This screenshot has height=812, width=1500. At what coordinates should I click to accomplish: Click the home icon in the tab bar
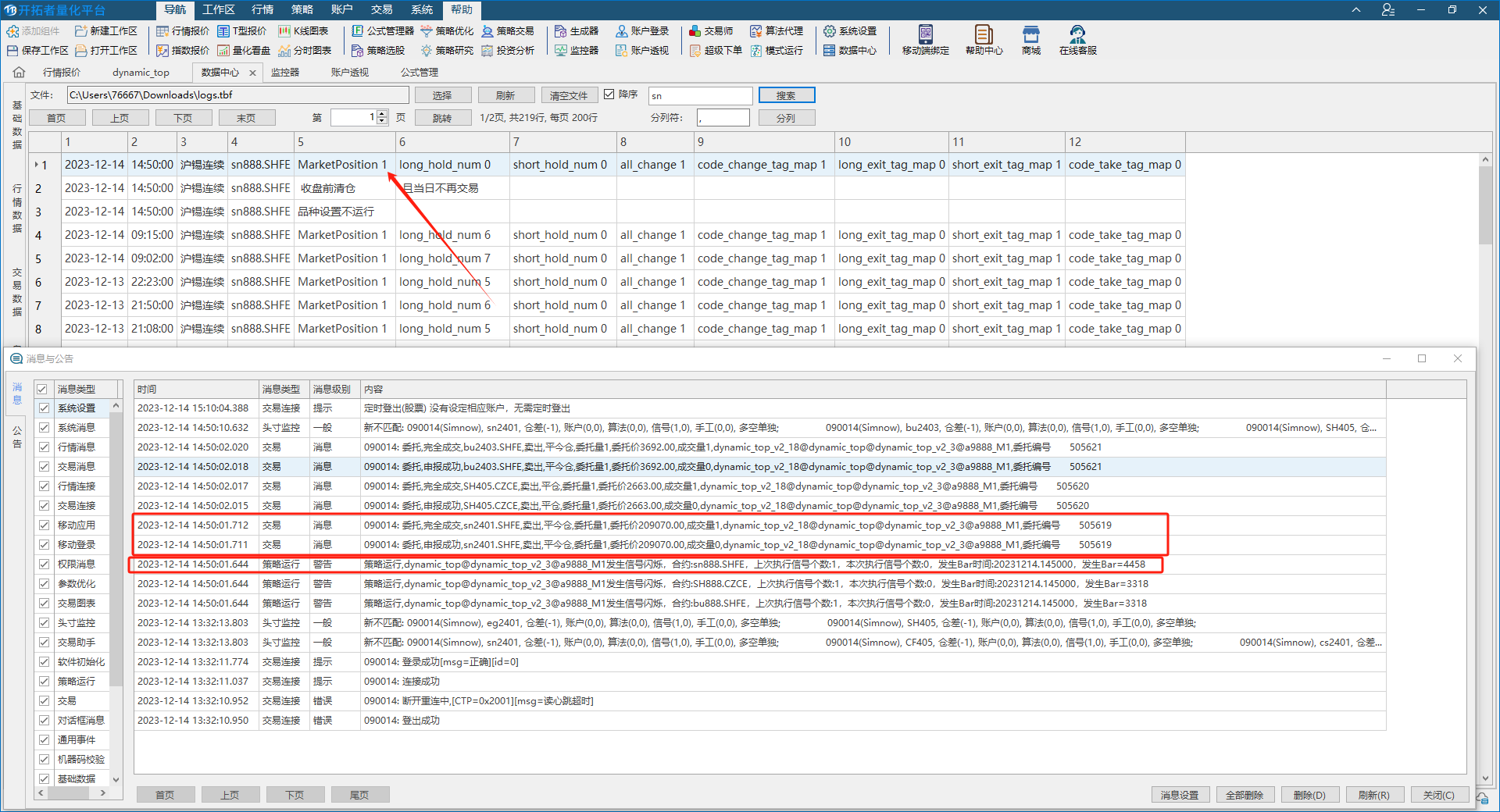[x=19, y=72]
